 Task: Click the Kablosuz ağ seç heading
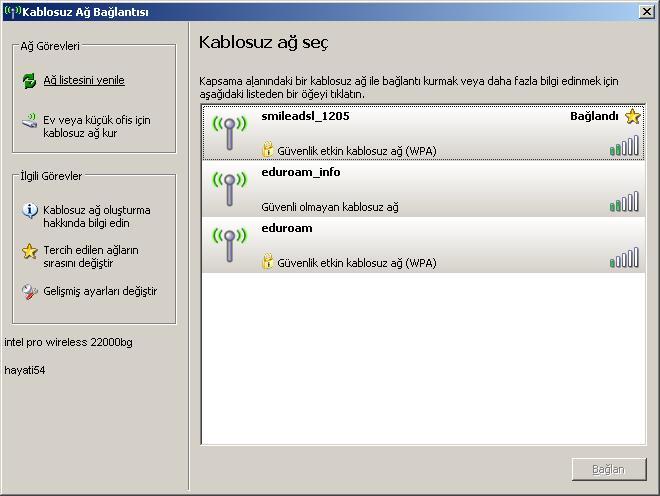point(263,42)
